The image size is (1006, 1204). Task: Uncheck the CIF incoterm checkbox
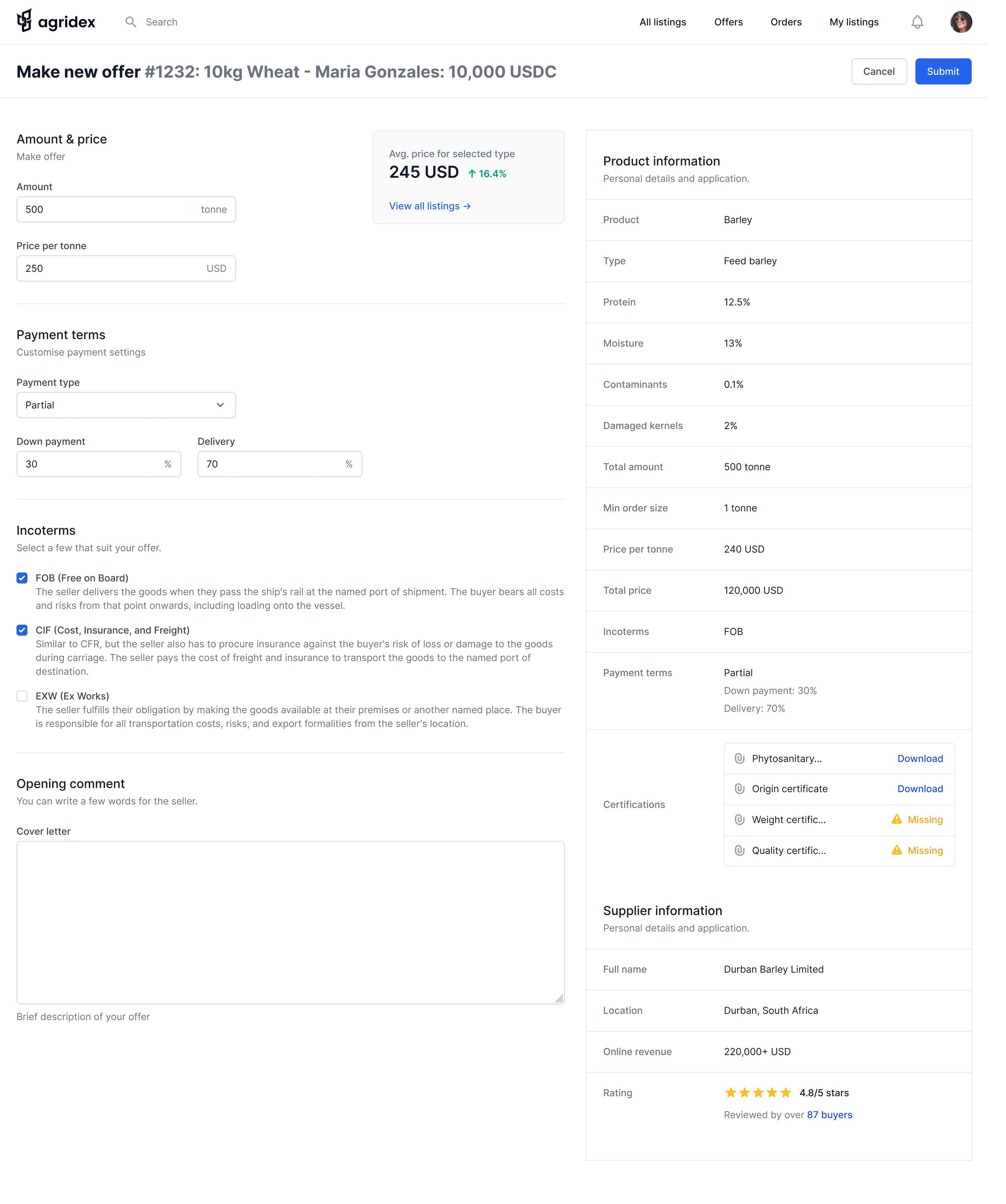[22, 630]
